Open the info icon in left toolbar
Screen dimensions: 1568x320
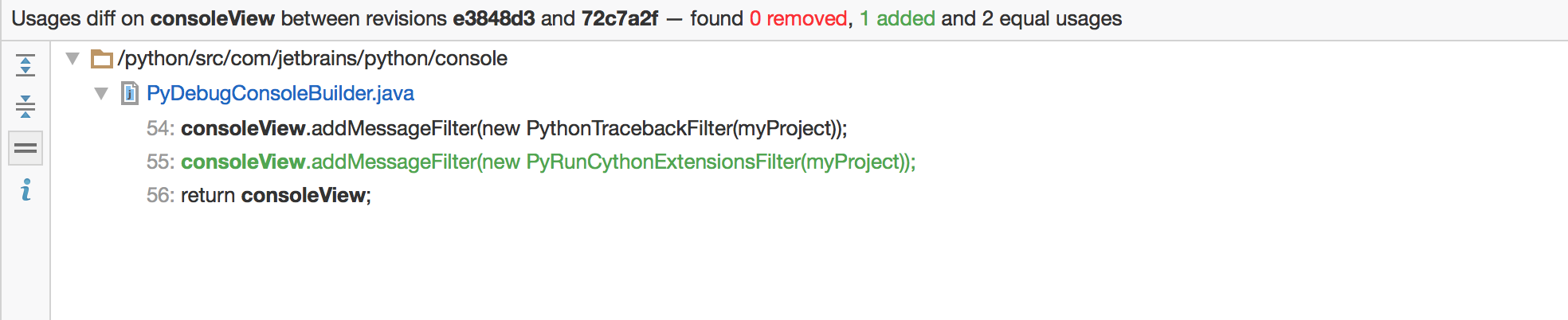(25, 189)
